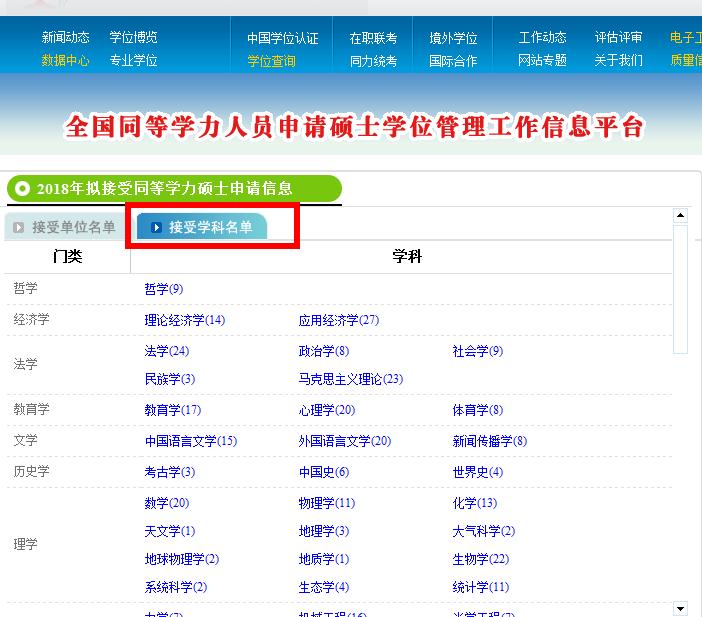Click the 接受学科名单 tab arrow icon
The image size is (702, 617).
click(x=156, y=227)
